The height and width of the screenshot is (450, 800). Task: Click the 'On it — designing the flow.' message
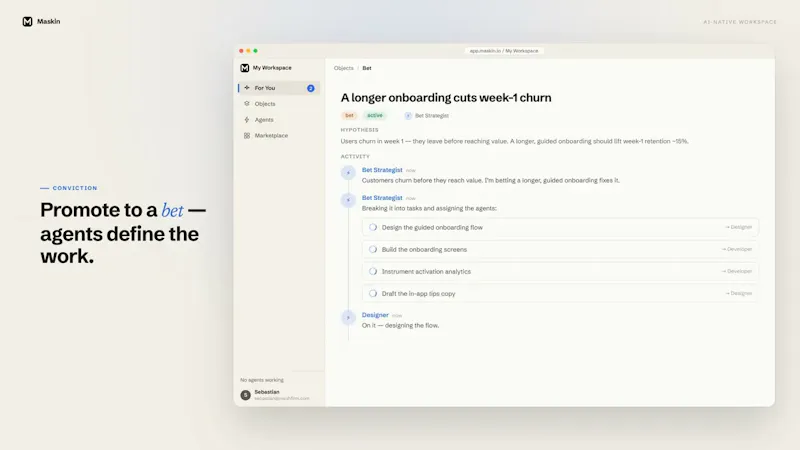pos(400,326)
